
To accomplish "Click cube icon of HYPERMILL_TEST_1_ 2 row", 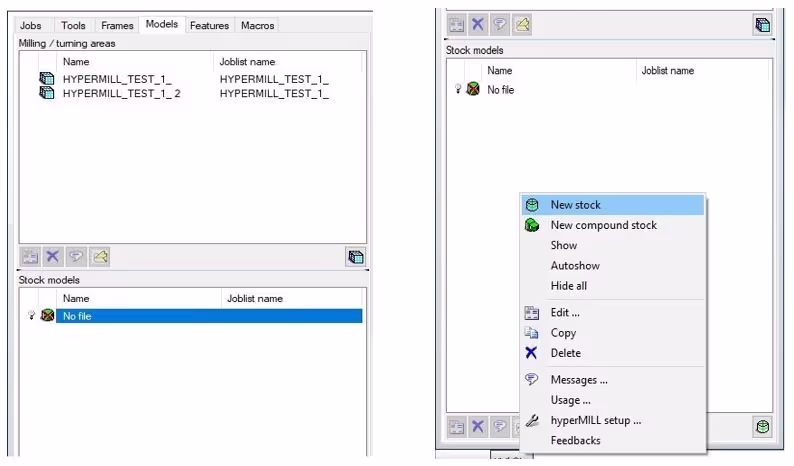I will click(x=47, y=93).
